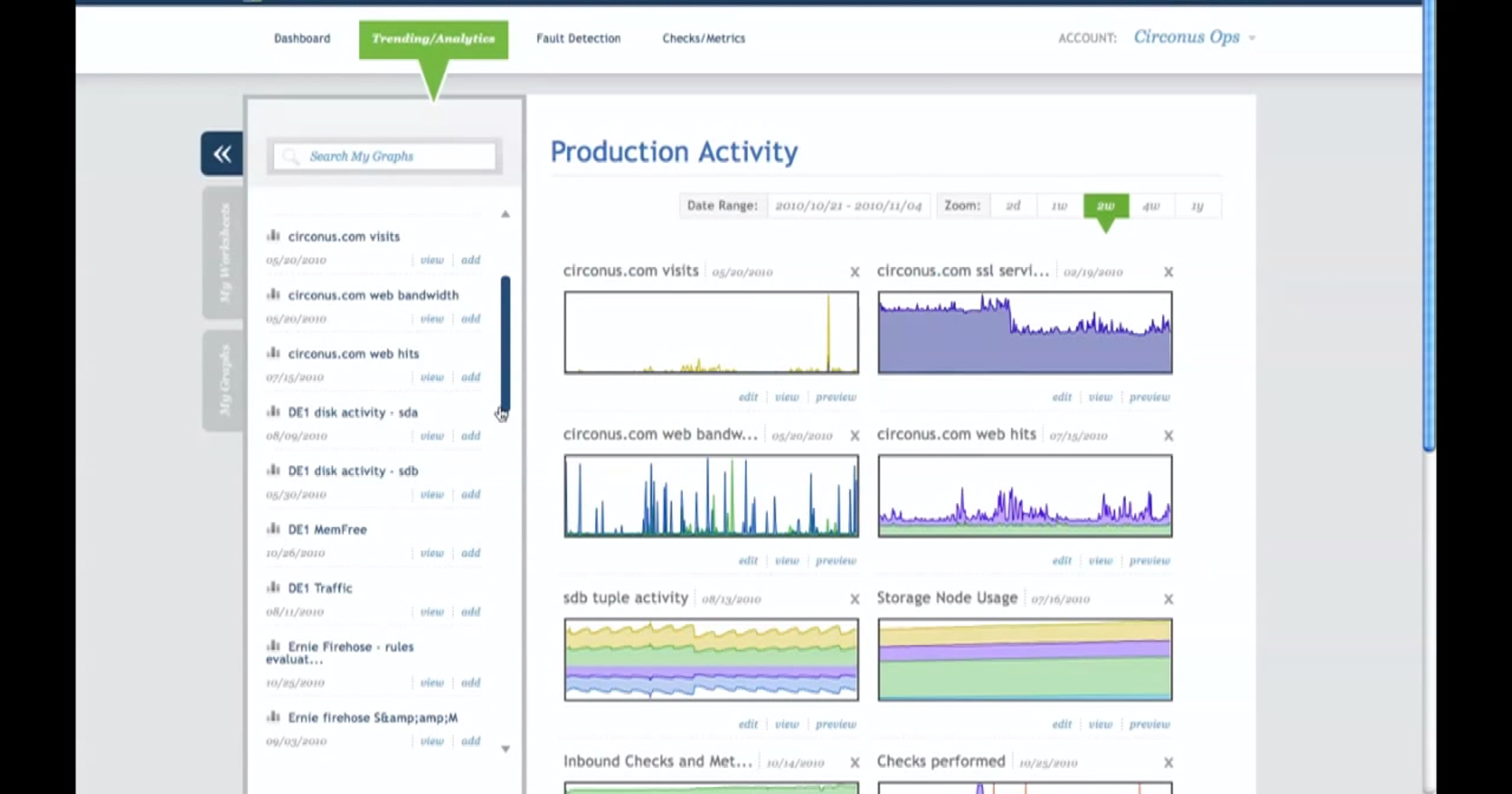This screenshot has width=1512, height=794.
Task: Set zoom to 4w
Action: pos(1151,206)
